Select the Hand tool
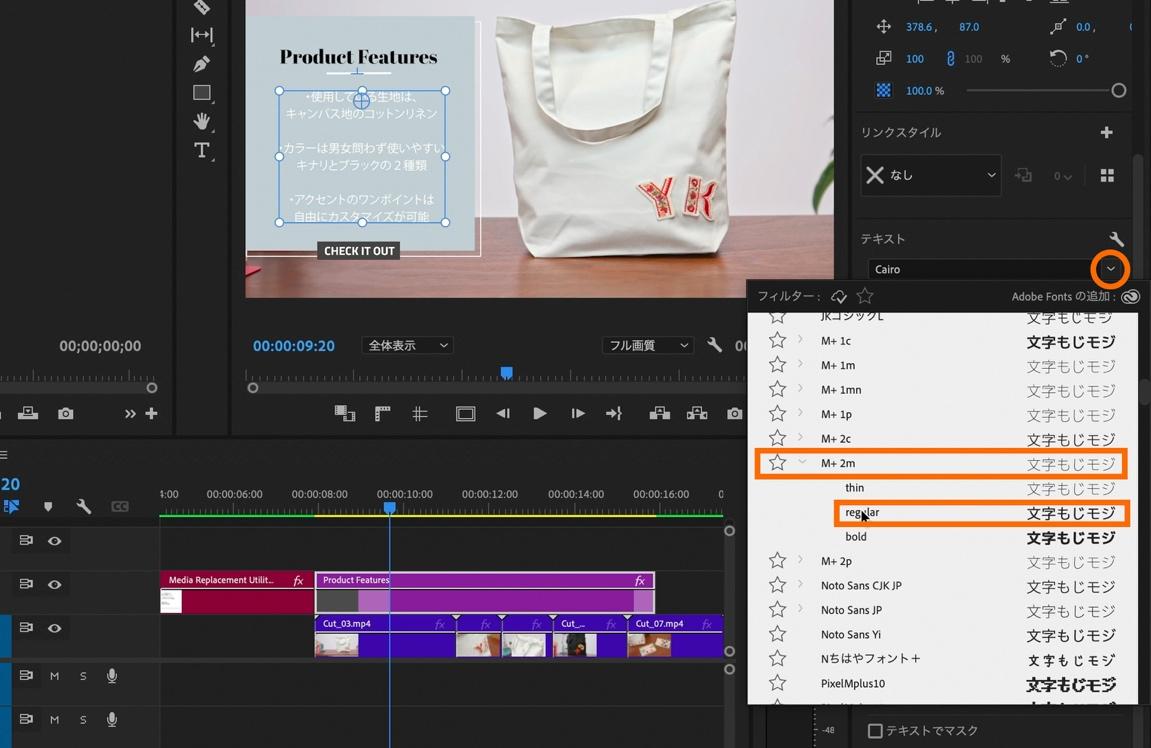 pyautogui.click(x=201, y=121)
